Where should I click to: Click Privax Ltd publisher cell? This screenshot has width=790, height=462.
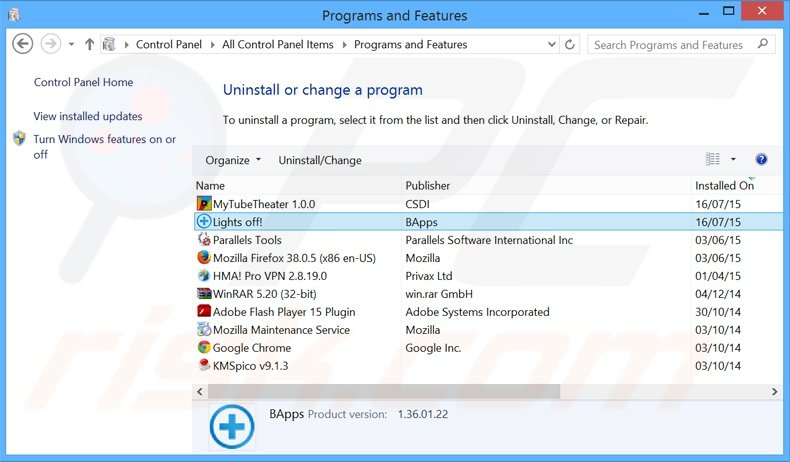(x=429, y=276)
